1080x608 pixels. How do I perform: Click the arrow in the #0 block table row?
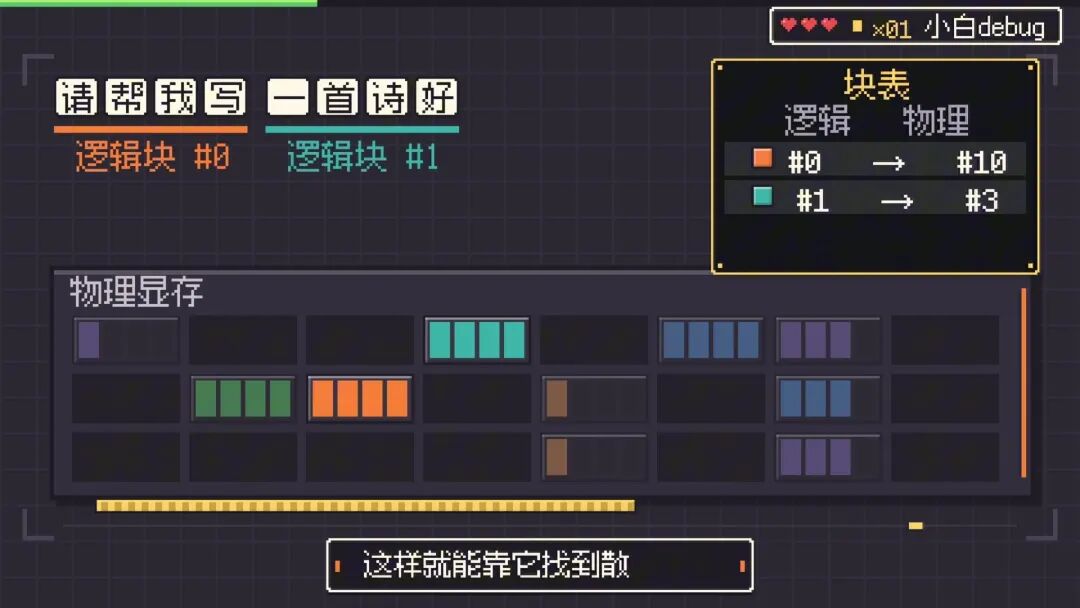889,163
